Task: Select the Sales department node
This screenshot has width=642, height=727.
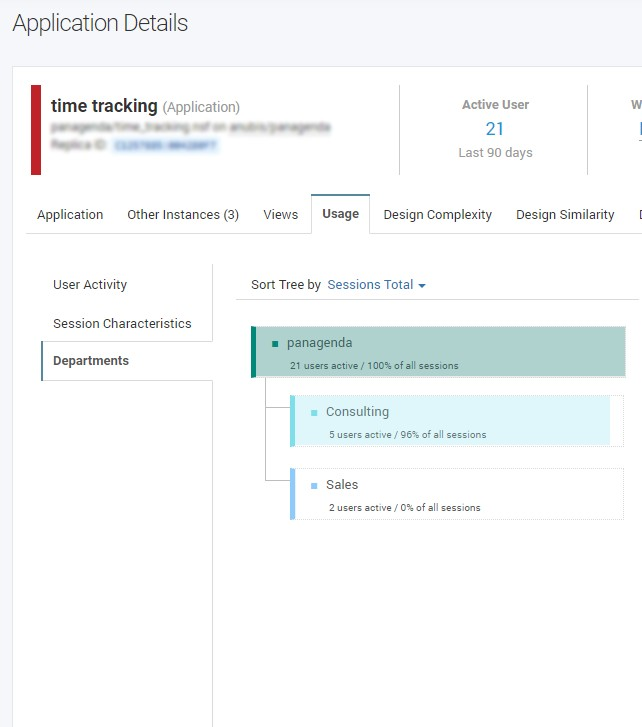Action: (x=456, y=494)
